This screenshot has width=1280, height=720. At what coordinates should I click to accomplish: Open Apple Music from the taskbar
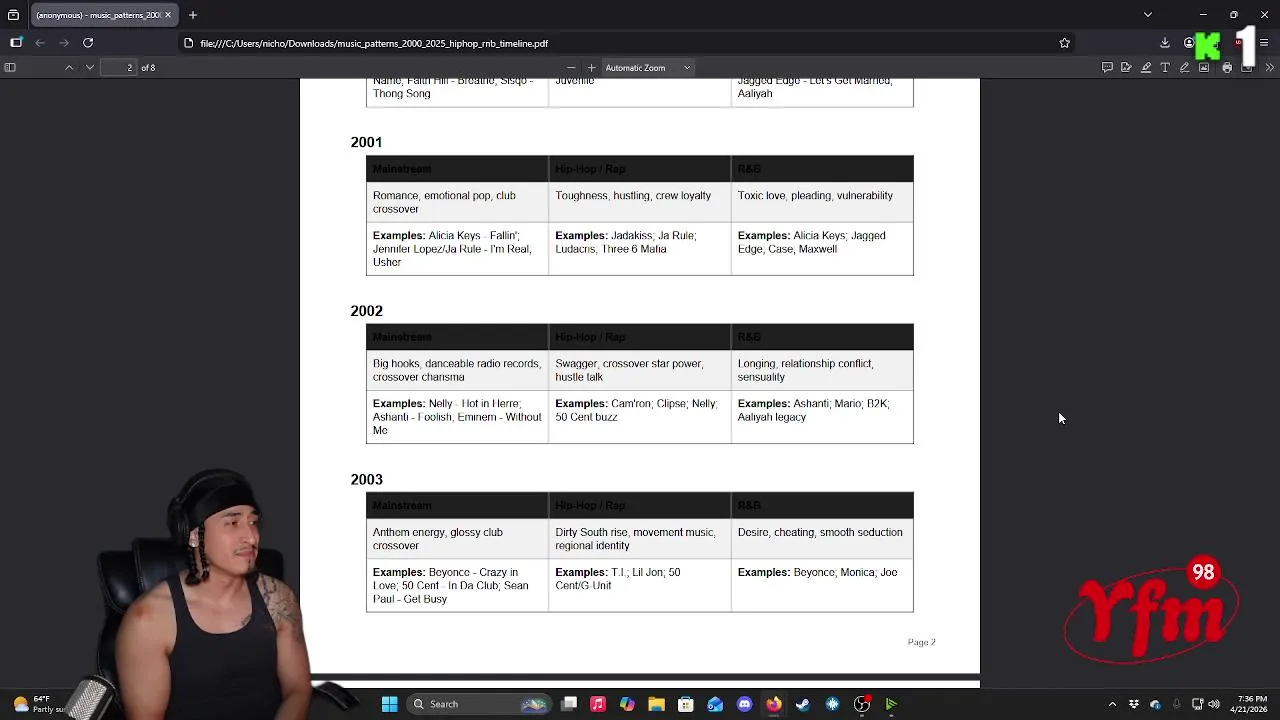pos(598,704)
